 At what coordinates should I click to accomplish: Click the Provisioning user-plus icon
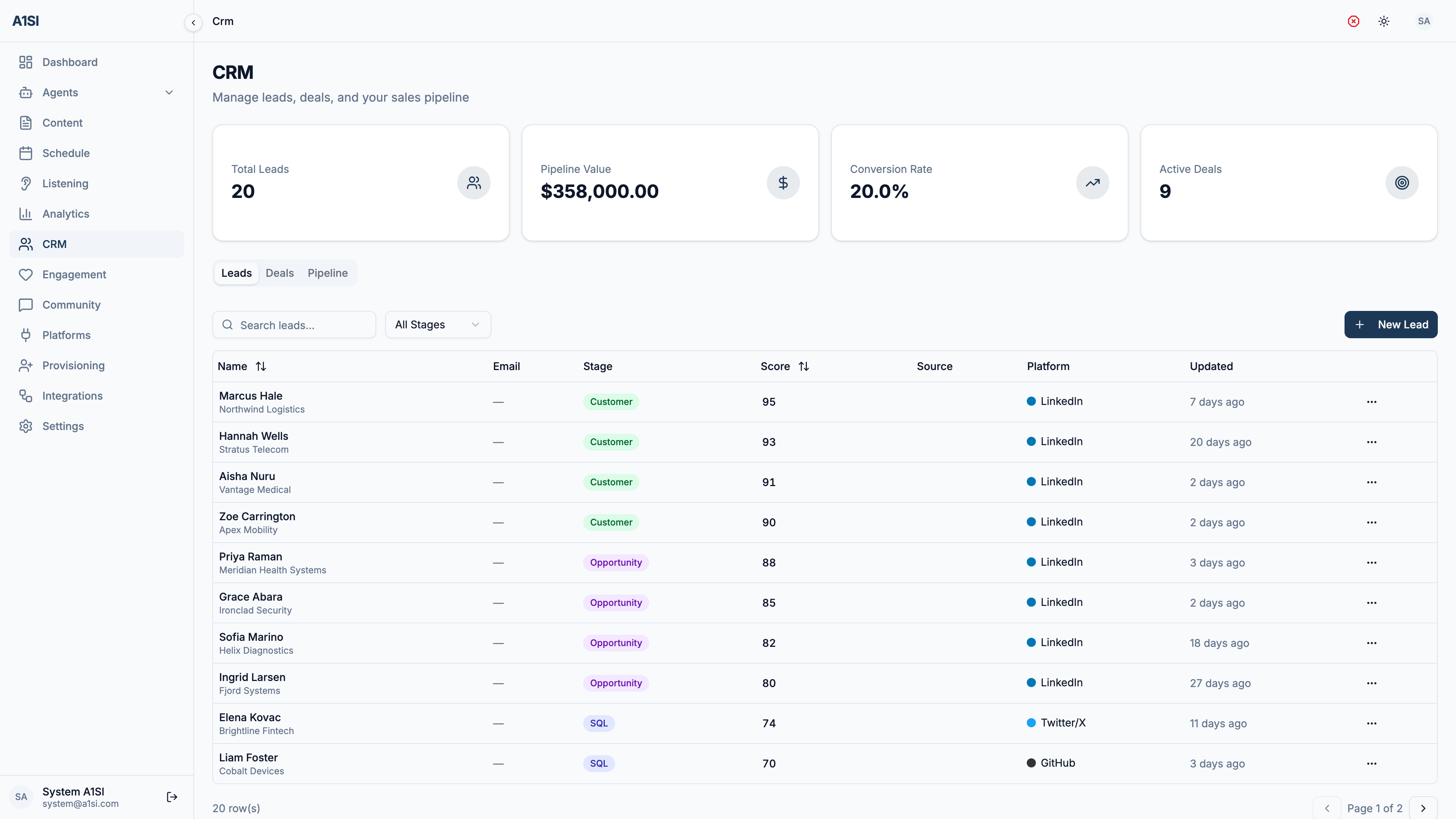25,366
